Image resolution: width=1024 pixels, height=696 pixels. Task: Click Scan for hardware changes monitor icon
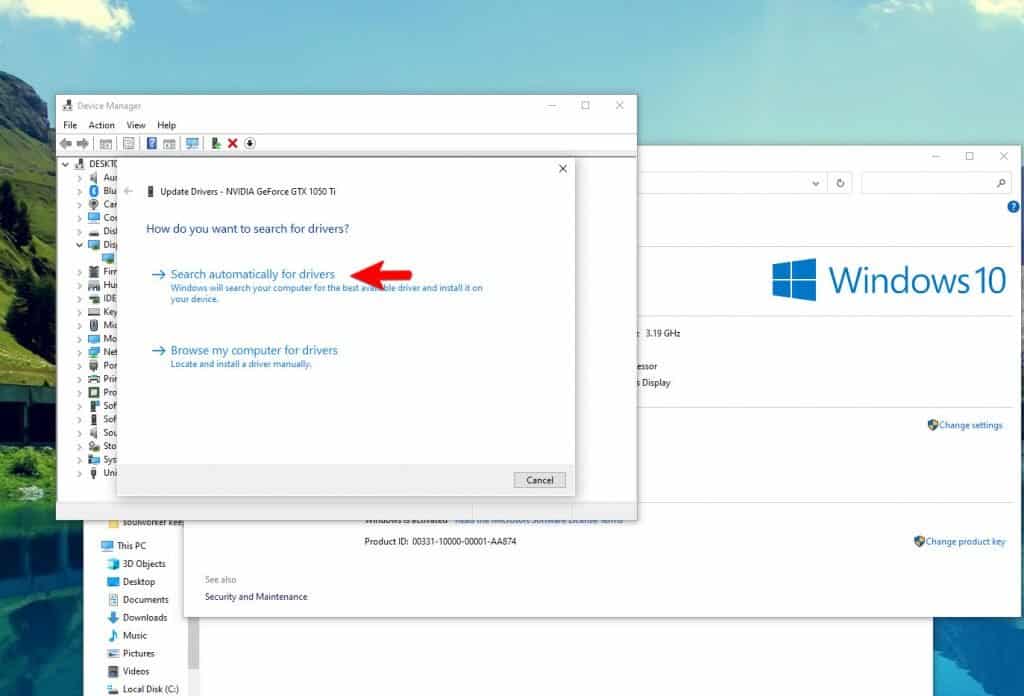(192, 144)
